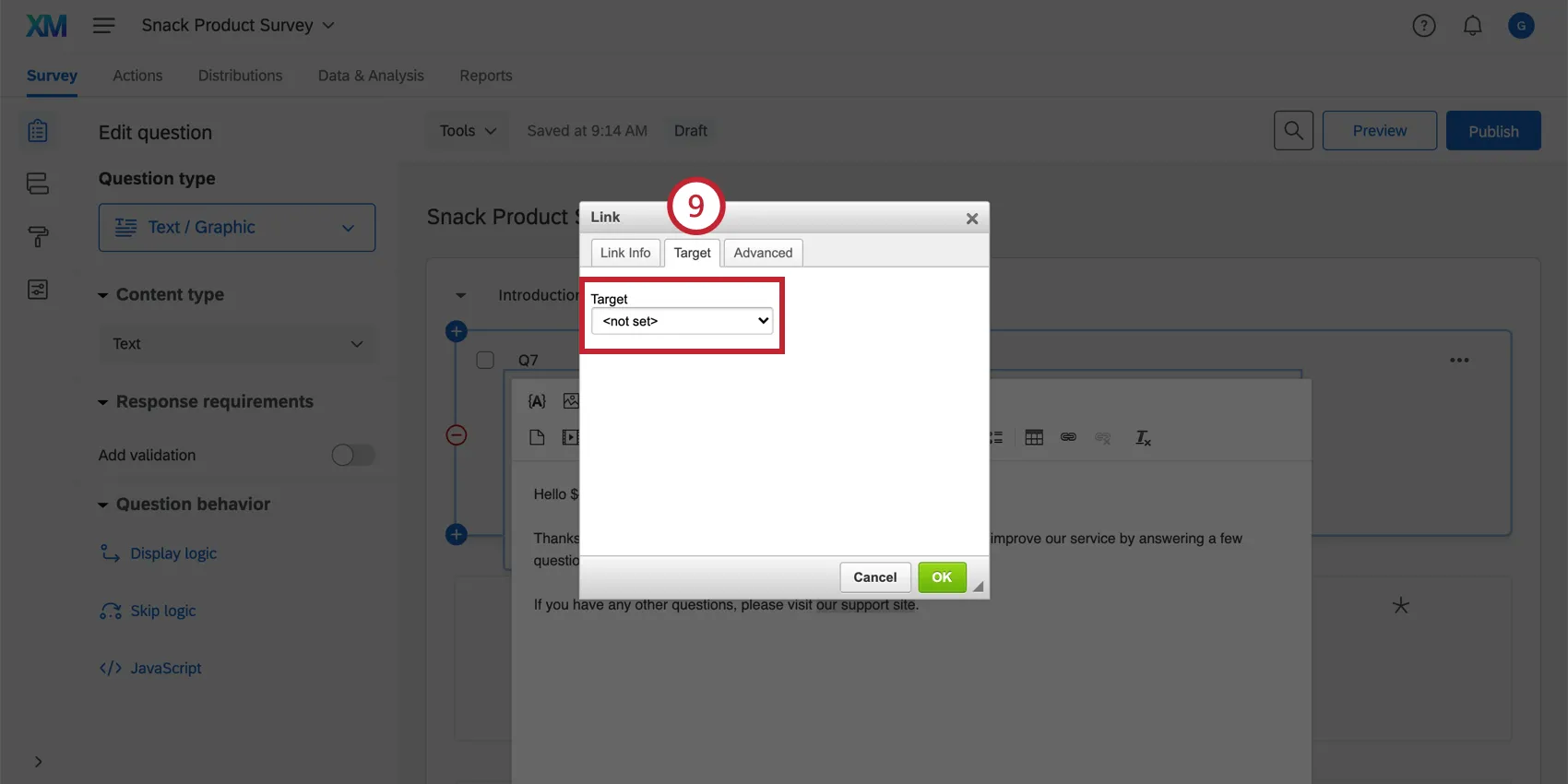
Task: Click Cancel in the Link dialog
Action: pyautogui.click(x=875, y=577)
